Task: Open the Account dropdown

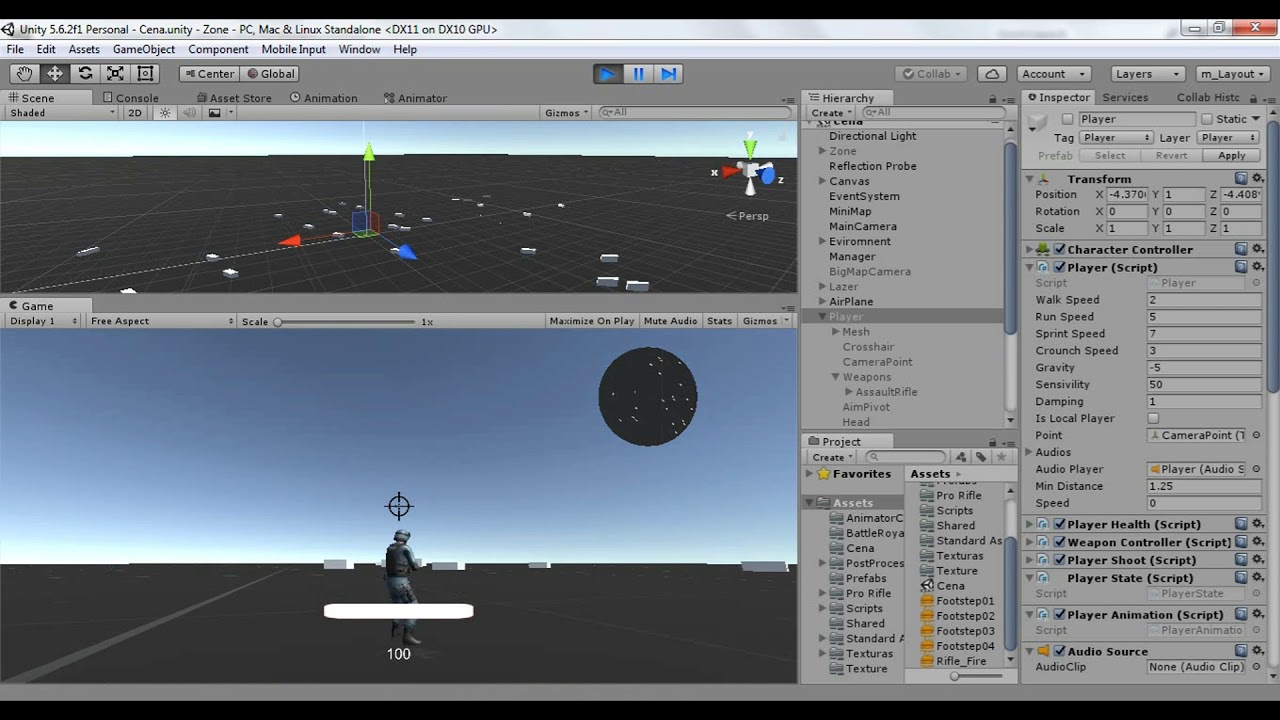Action: [1054, 73]
